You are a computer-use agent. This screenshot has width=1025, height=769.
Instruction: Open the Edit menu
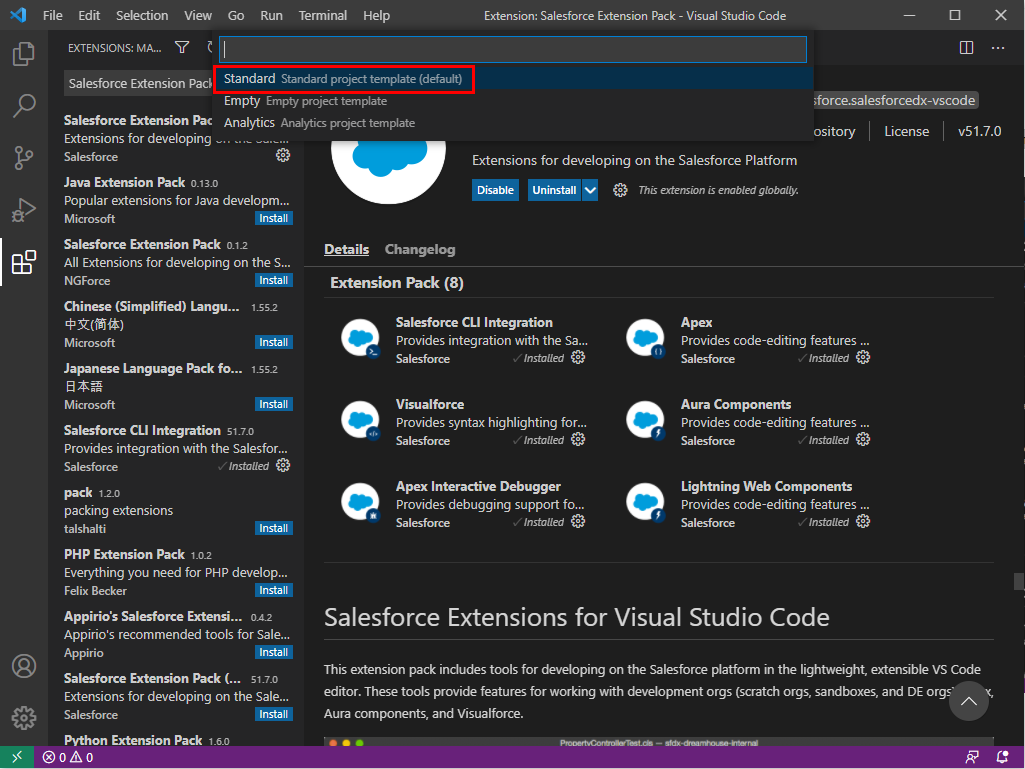(89, 15)
